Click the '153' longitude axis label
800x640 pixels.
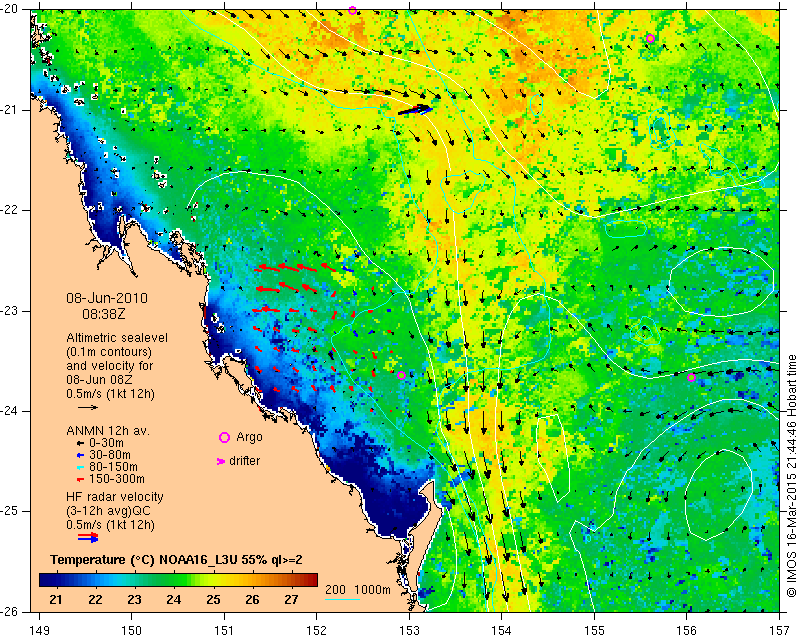coord(409,631)
